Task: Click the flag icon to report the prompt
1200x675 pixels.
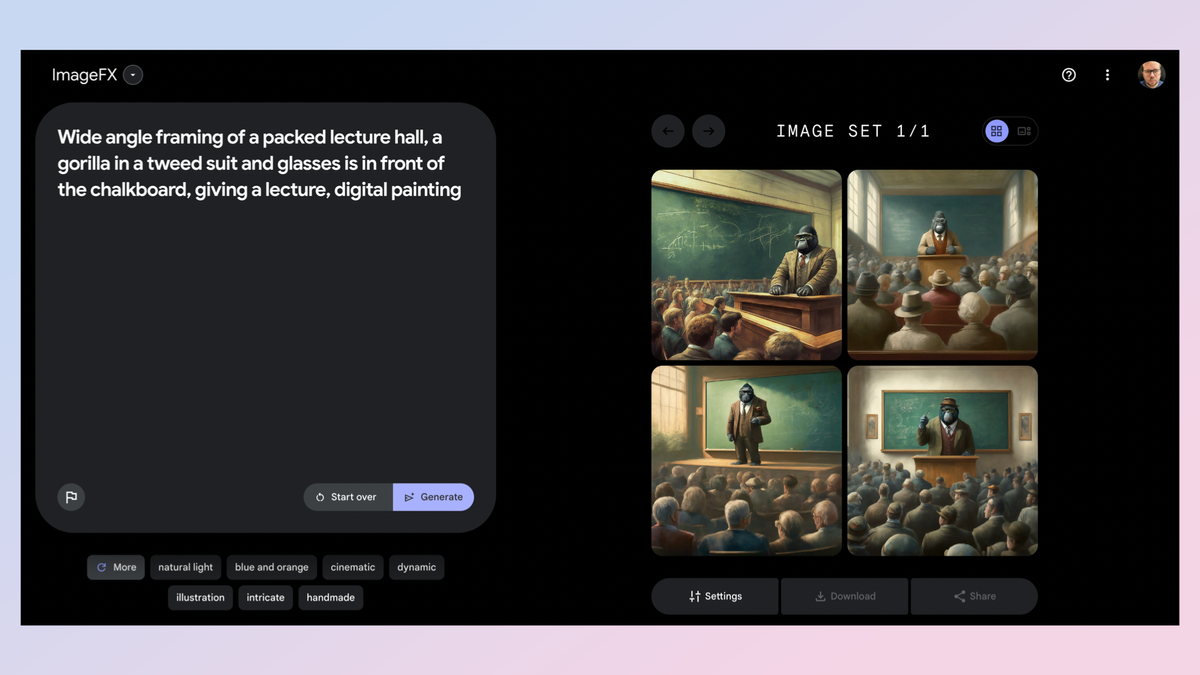Action: click(71, 497)
